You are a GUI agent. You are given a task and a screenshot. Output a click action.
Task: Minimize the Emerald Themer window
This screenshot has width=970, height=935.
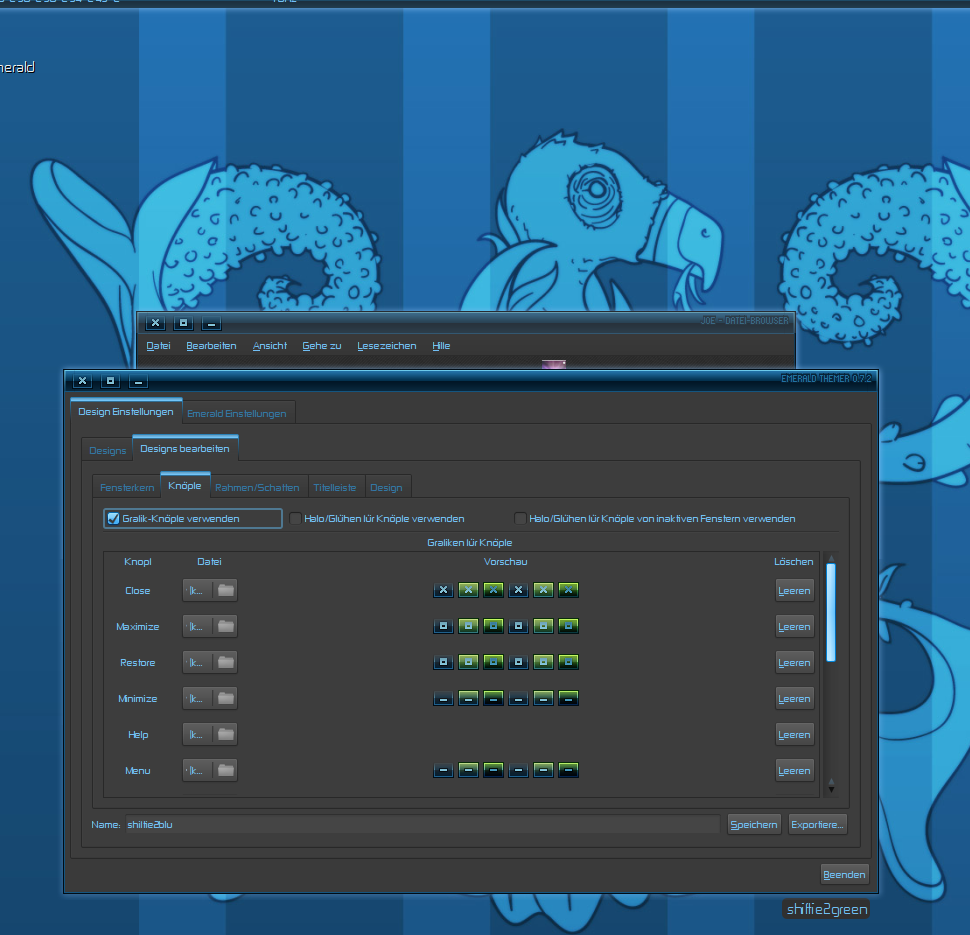[138, 381]
